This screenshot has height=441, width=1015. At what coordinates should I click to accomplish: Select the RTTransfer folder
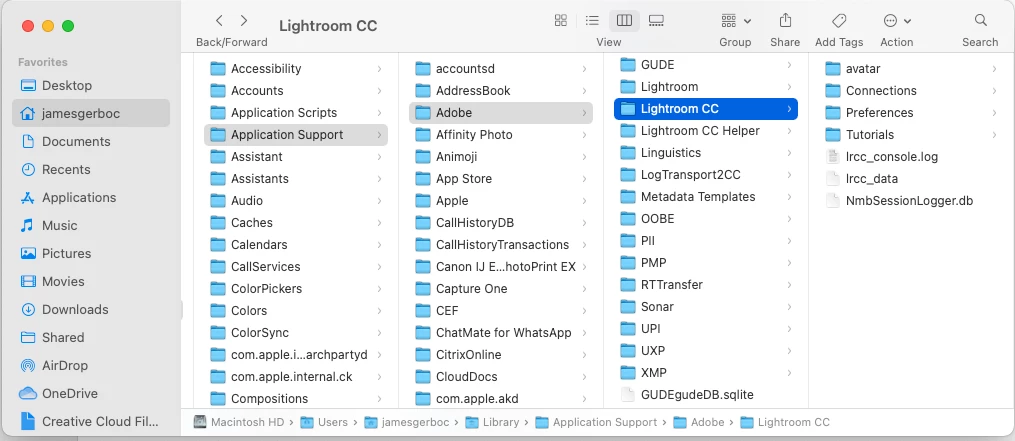(706, 285)
